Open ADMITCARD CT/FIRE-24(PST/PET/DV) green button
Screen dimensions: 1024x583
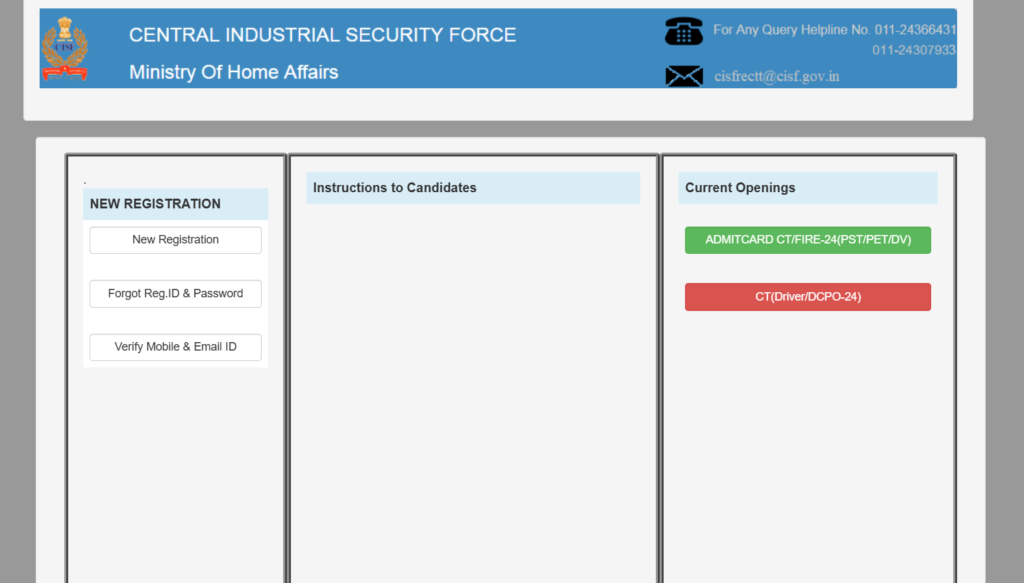click(x=808, y=240)
